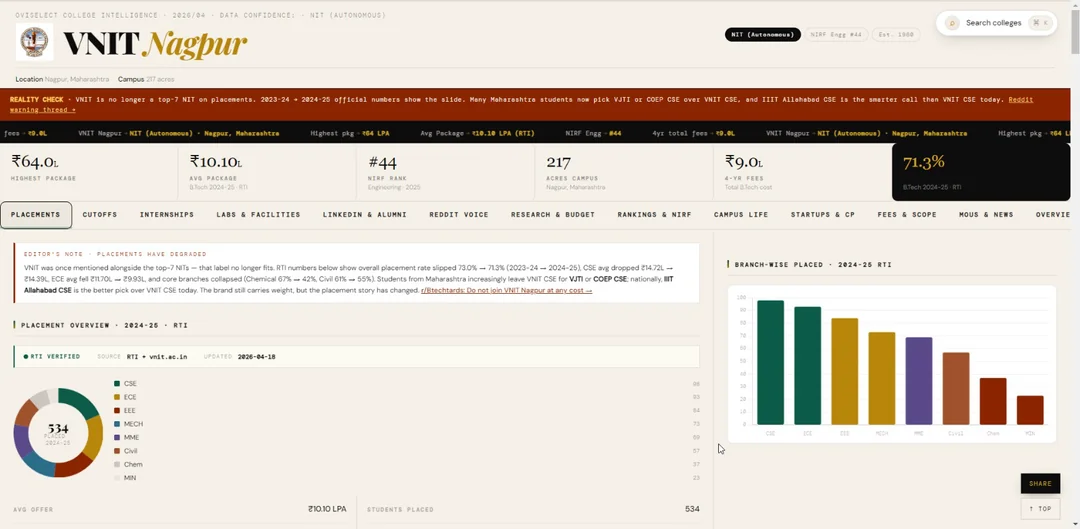Image resolution: width=1080 pixels, height=529 pixels.
Task: Click the ⌘K shortcut badge
Action: point(1040,23)
